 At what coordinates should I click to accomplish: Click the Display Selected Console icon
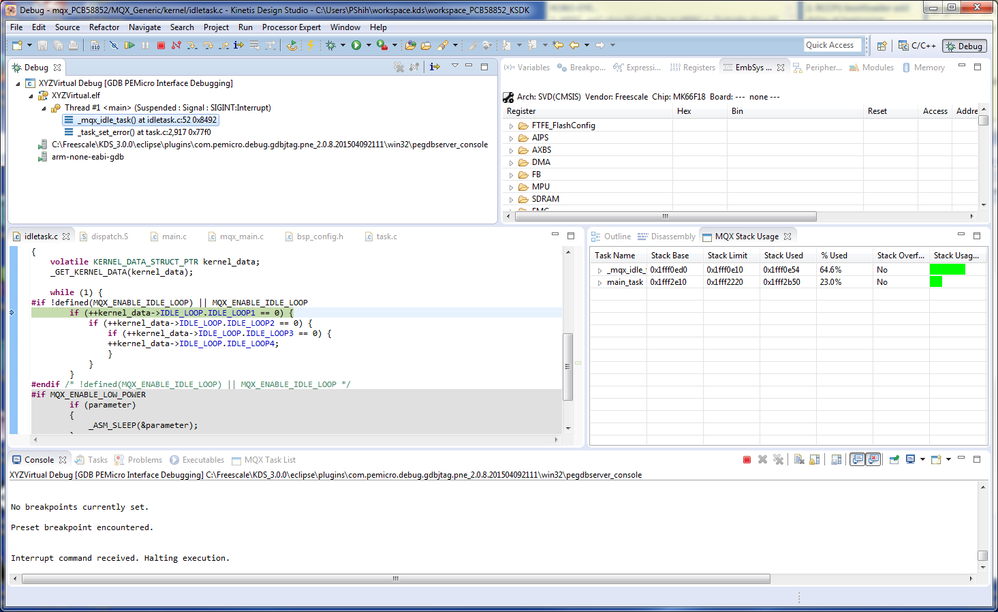pos(910,459)
